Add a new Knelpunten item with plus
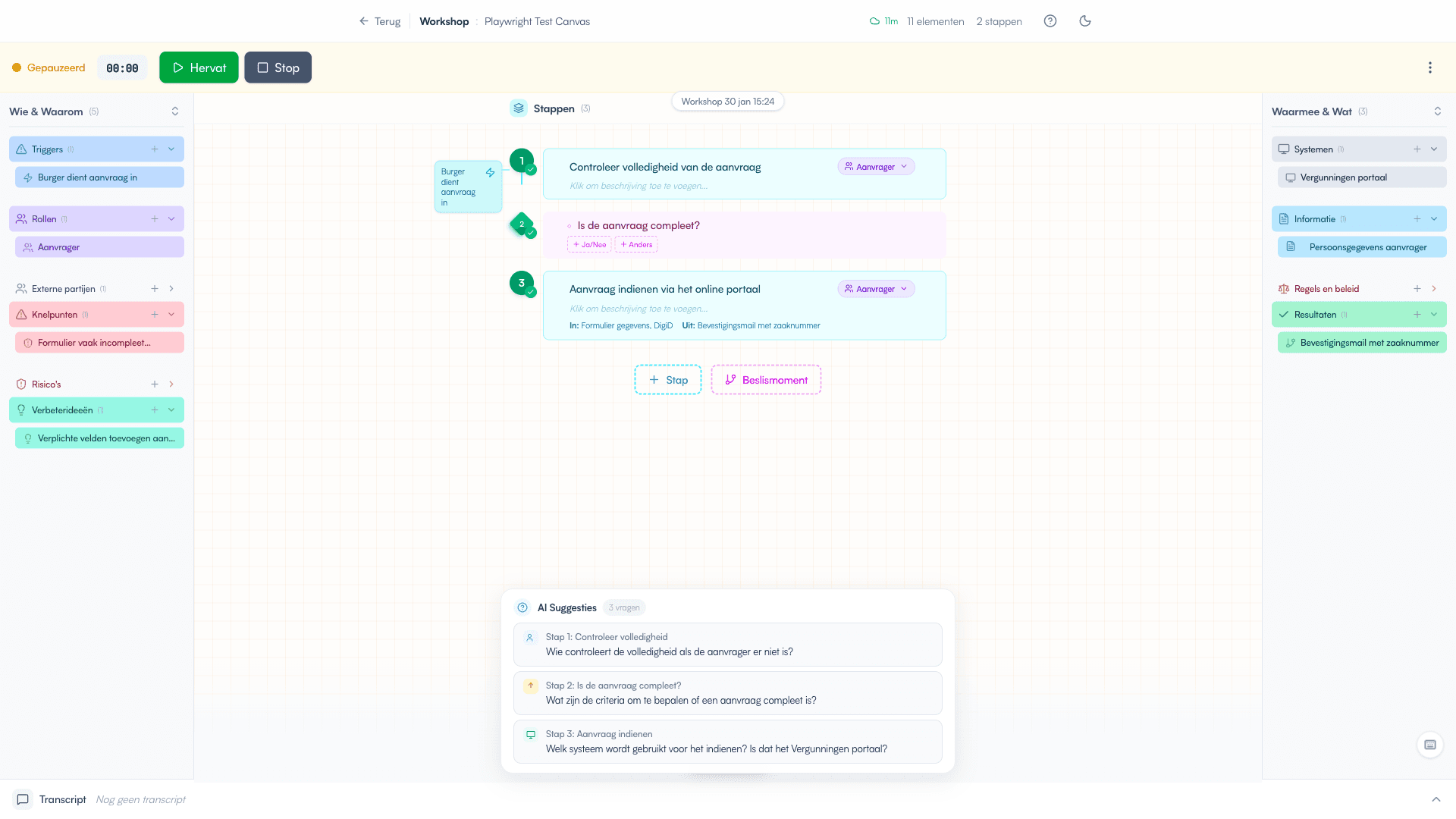Image resolution: width=1456 pixels, height=819 pixels. click(155, 315)
